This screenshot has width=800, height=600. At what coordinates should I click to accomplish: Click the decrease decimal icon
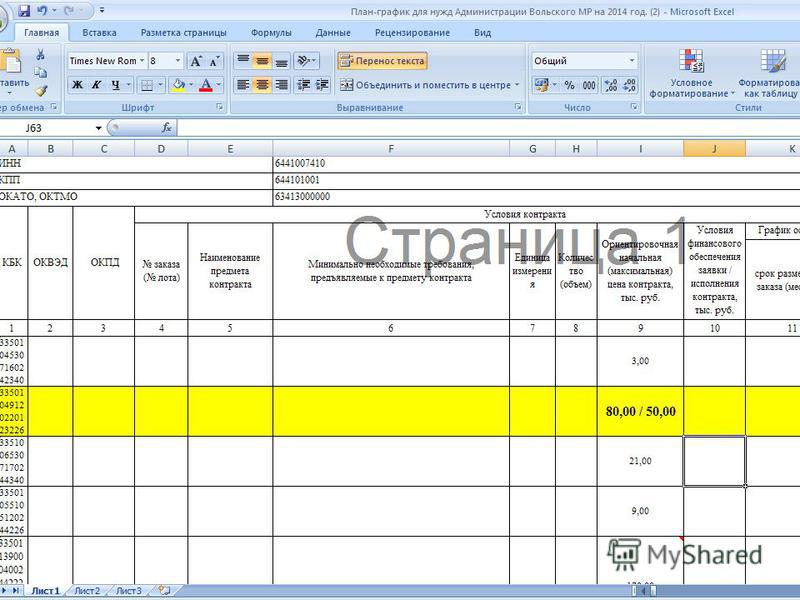coord(630,85)
